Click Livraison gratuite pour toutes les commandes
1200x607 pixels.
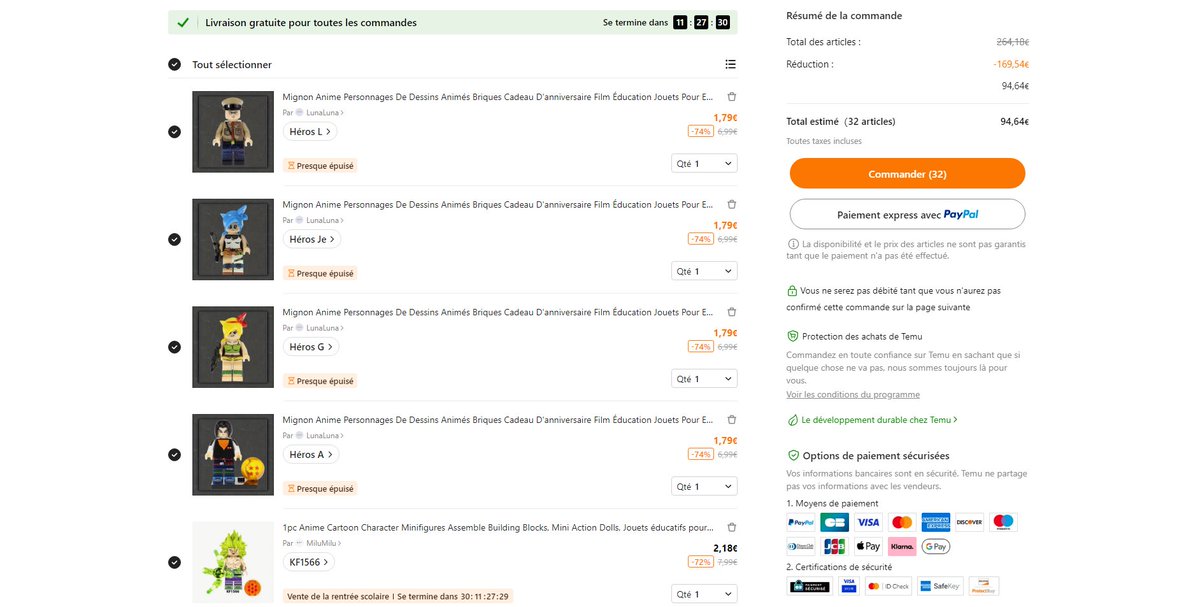311,22
